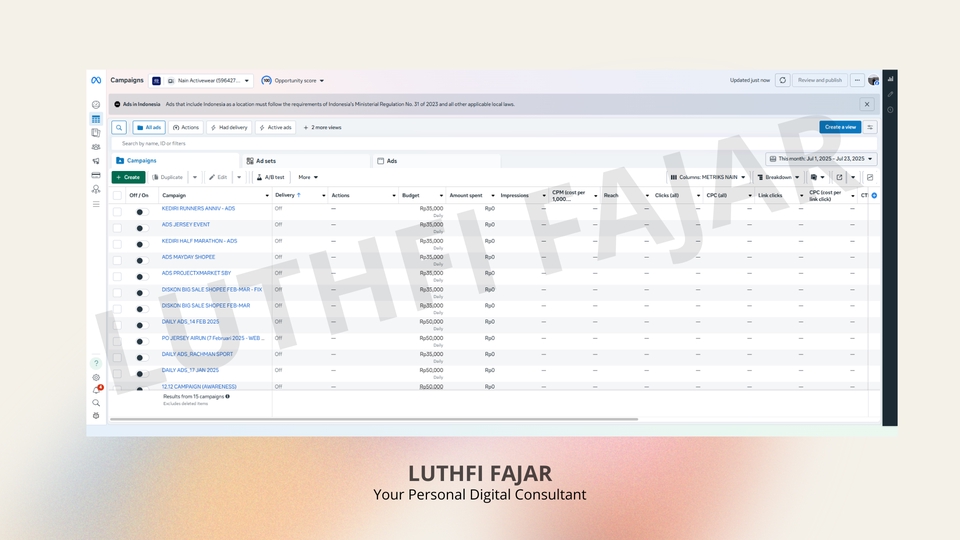960x540 pixels.
Task: Click the clock history icon in dark right panel
Action: pyautogui.click(x=890, y=110)
